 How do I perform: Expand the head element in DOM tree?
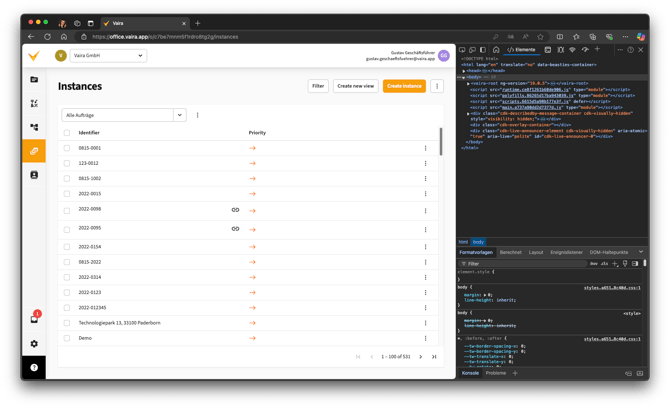pyautogui.click(x=464, y=71)
